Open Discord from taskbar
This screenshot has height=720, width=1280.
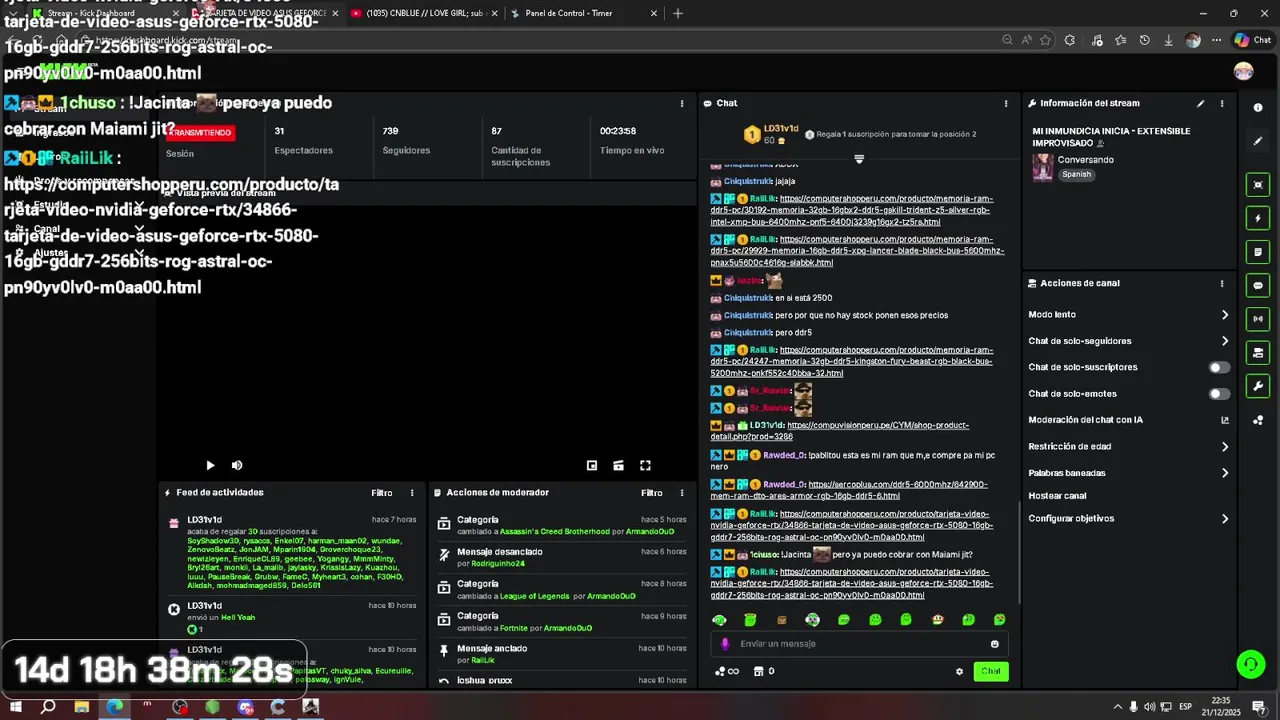point(246,707)
